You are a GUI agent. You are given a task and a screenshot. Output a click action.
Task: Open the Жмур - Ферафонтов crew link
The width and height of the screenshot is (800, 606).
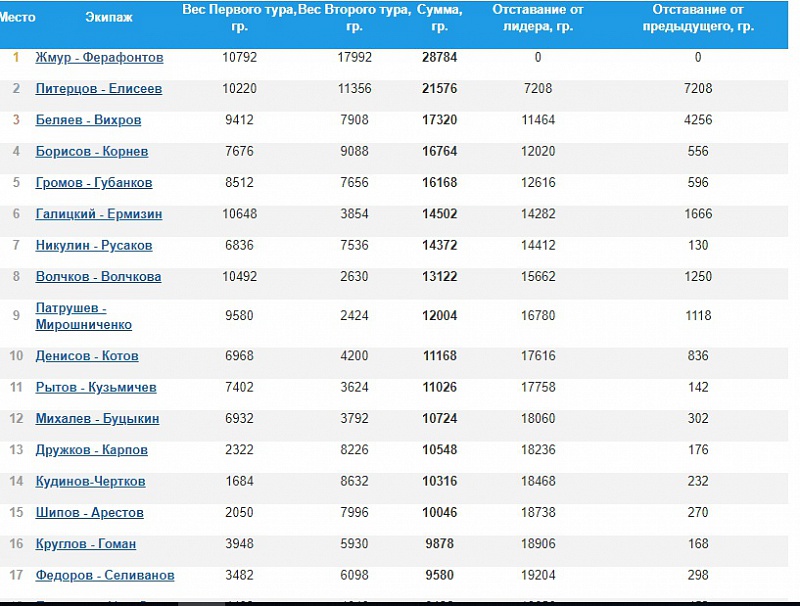pos(99,58)
